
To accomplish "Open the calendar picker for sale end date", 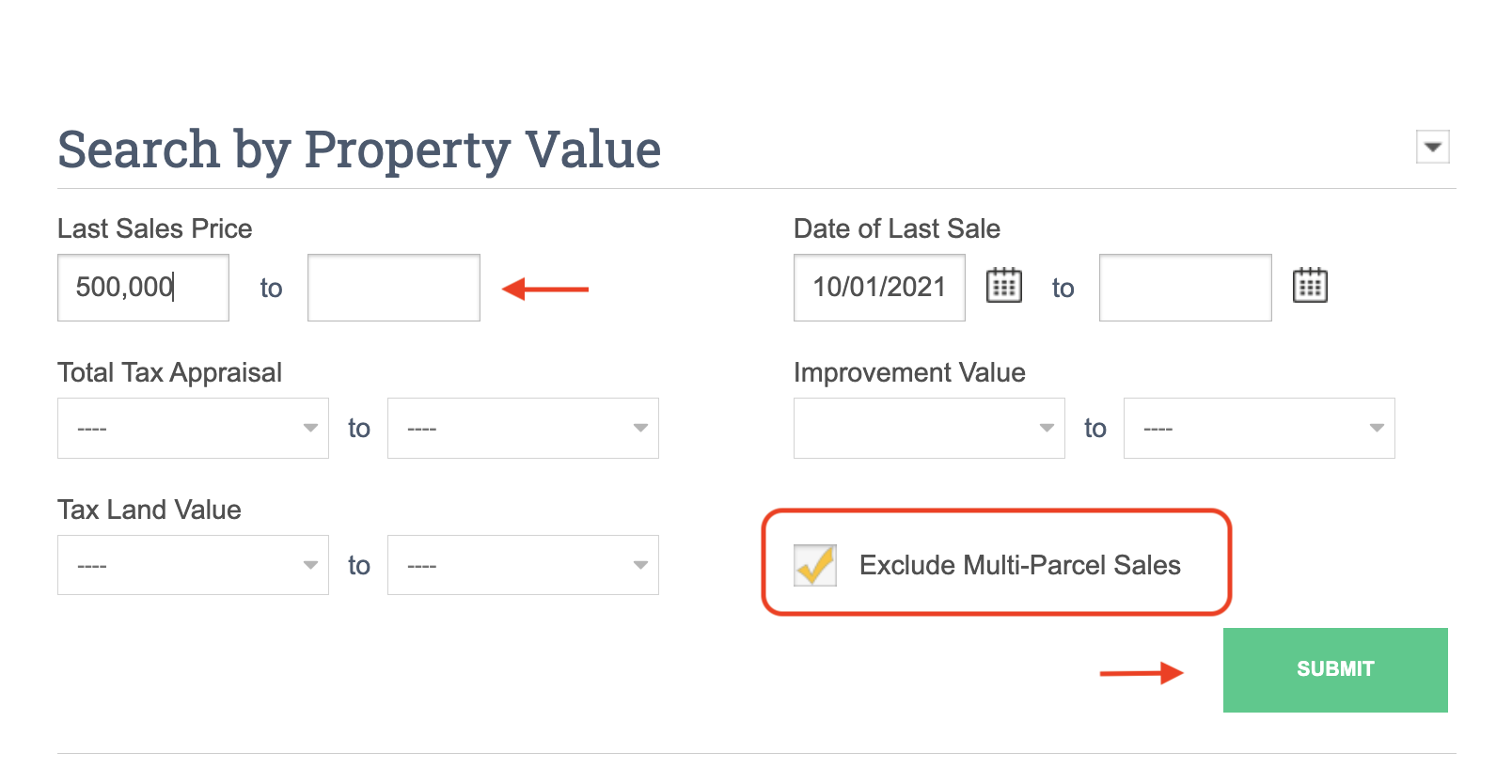I will (x=1309, y=285).
